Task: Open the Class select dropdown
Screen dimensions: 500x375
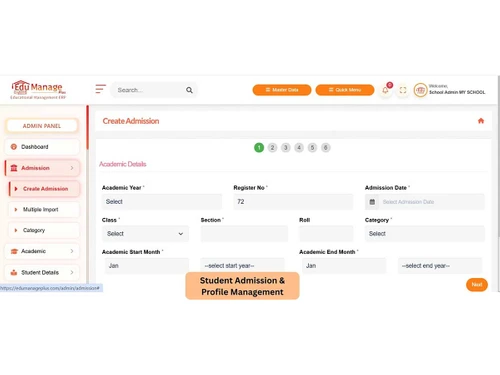Action: tap(145, 234)
